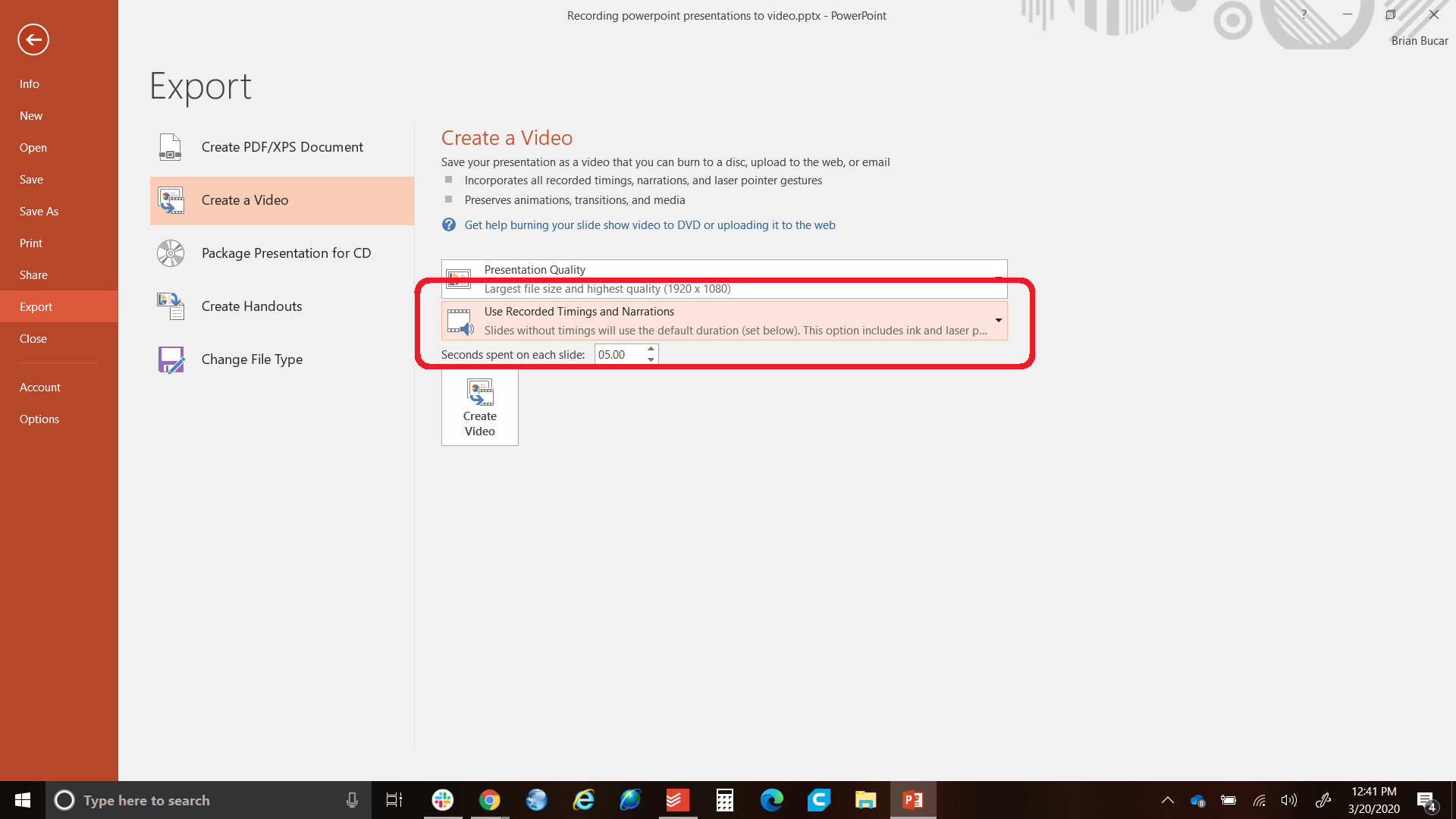1456x819 pixels.
Task: Click the help question mark beside DVD link
Action: pos(448,225)
